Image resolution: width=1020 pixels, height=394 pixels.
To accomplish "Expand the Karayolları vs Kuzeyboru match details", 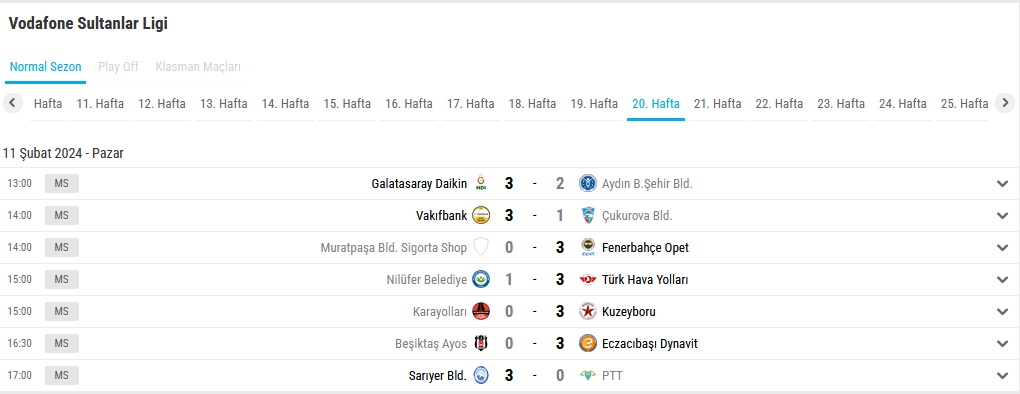I will (x=1002, y=311).
